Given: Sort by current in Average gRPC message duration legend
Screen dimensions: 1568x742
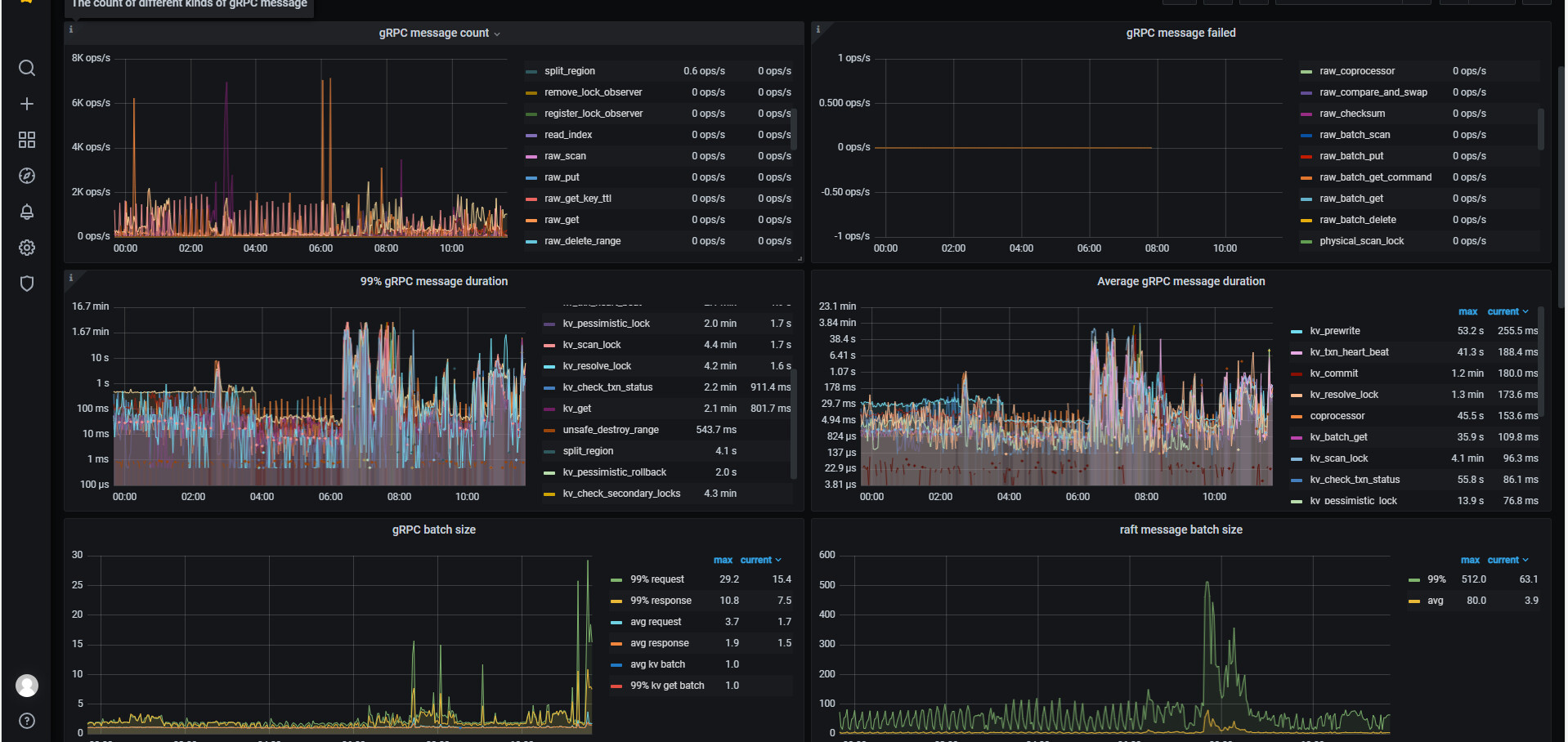Looking at the screenshot, I should click(x=1503, y=311).
